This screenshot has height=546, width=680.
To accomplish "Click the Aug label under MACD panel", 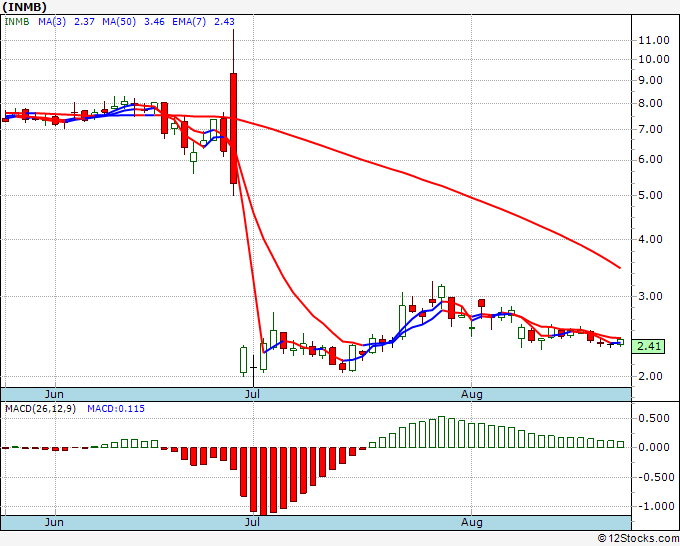I will pos(471,522).
